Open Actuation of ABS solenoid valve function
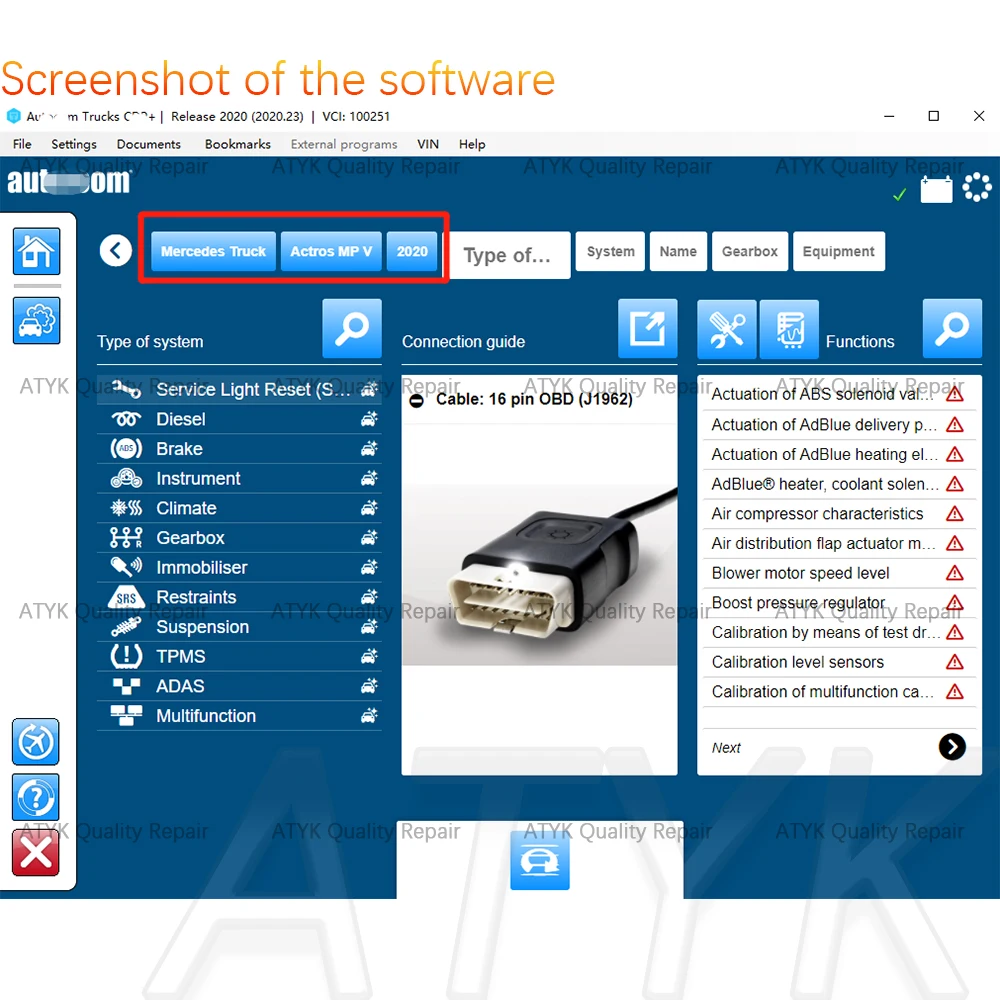The width and height of the screenshot is (1000, 1000). 839,394
